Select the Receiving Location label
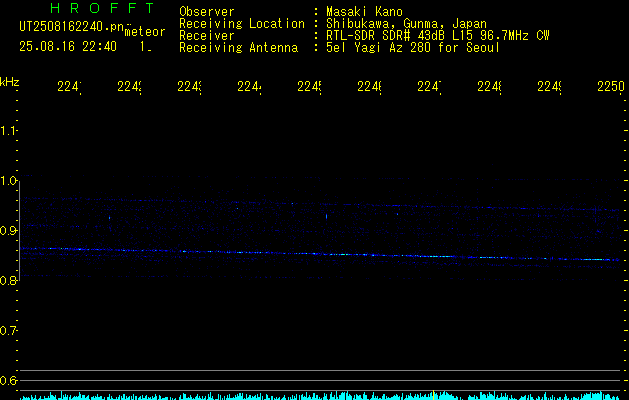 [242, 24]
